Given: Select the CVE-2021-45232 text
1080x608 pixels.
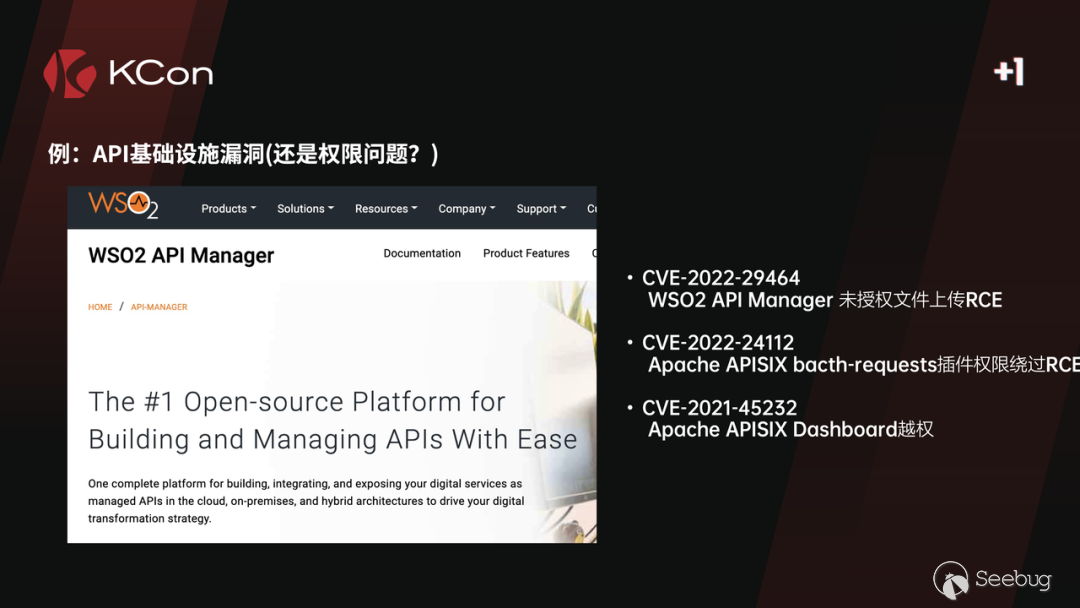Looking at the screenshot, I should tap(719, 408).
